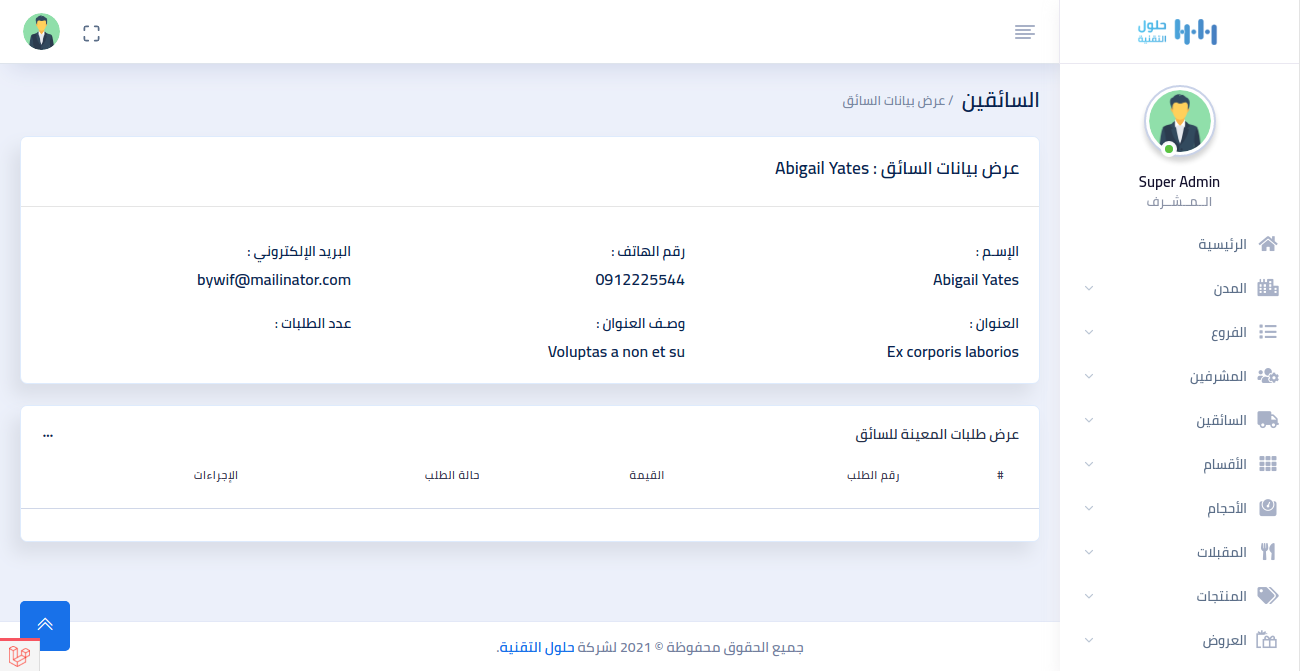Click the grid icon for الأقسام
This screenshot has height=671, width=1300.
point(1268,464)
